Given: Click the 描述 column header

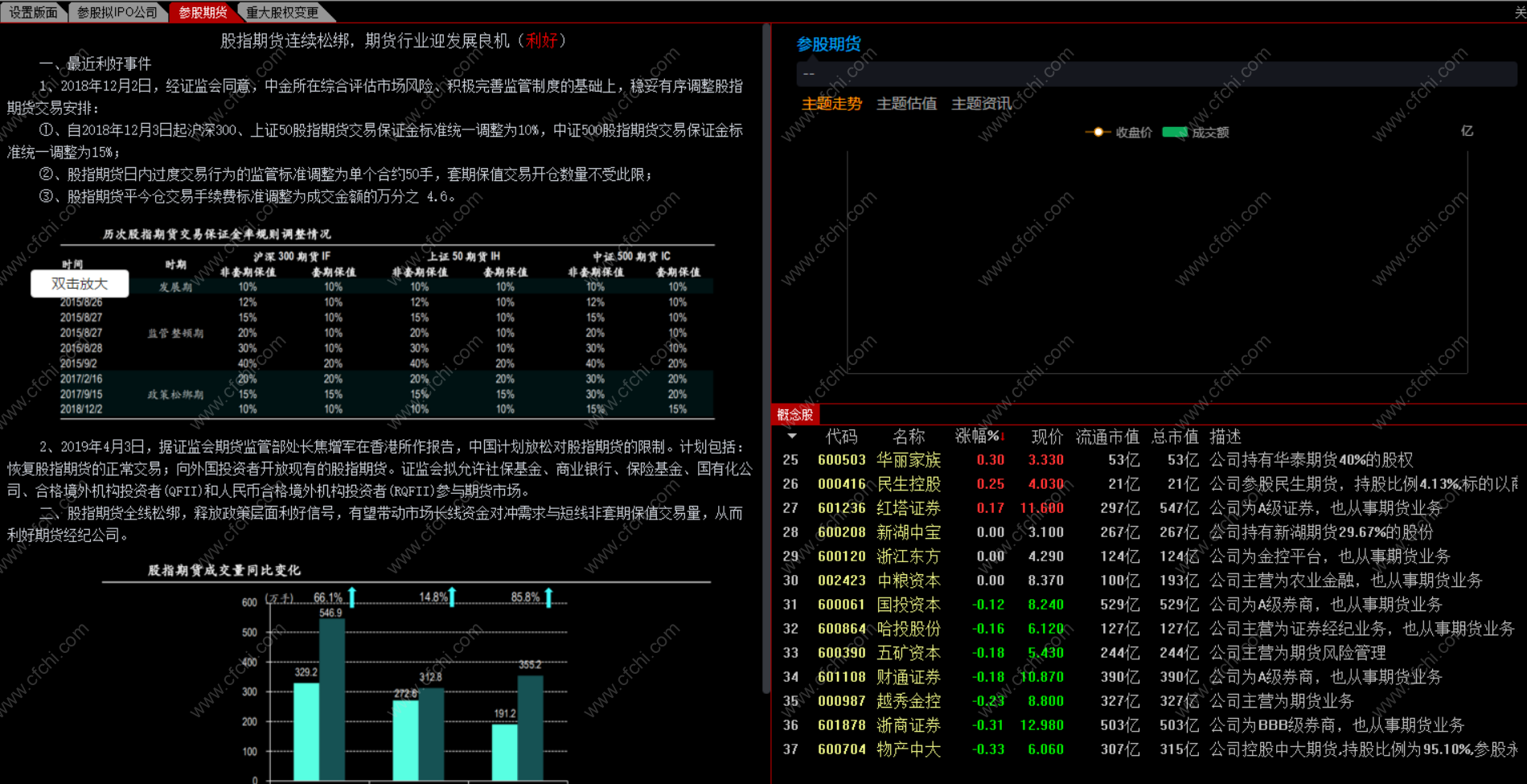Looking at the screenshot, I should click(x=1225, y=436).
